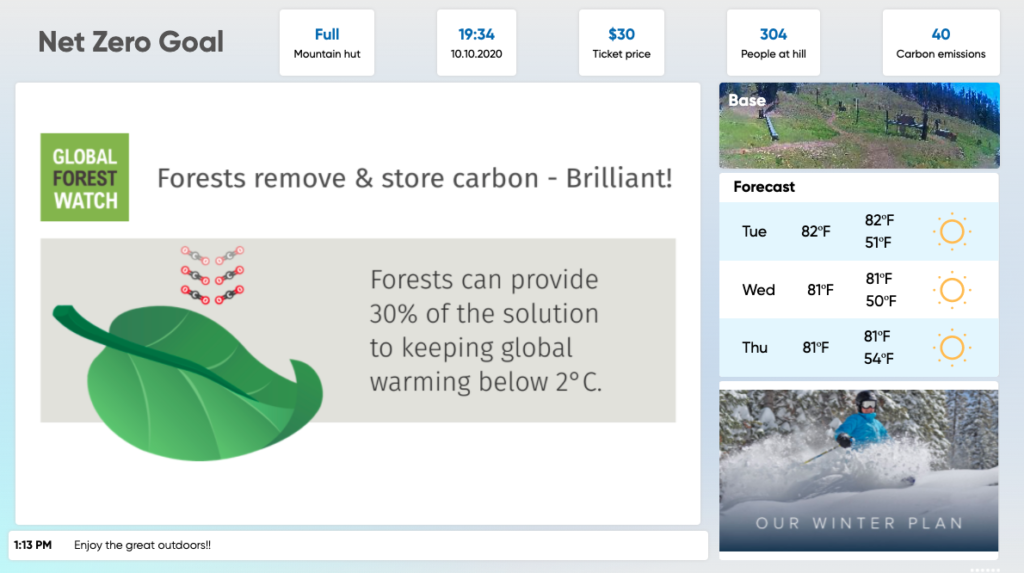This screenshot has width=1024, height=573.
Task: Open the Our Winter Plan skier image
Action: (x=859, y=470)
